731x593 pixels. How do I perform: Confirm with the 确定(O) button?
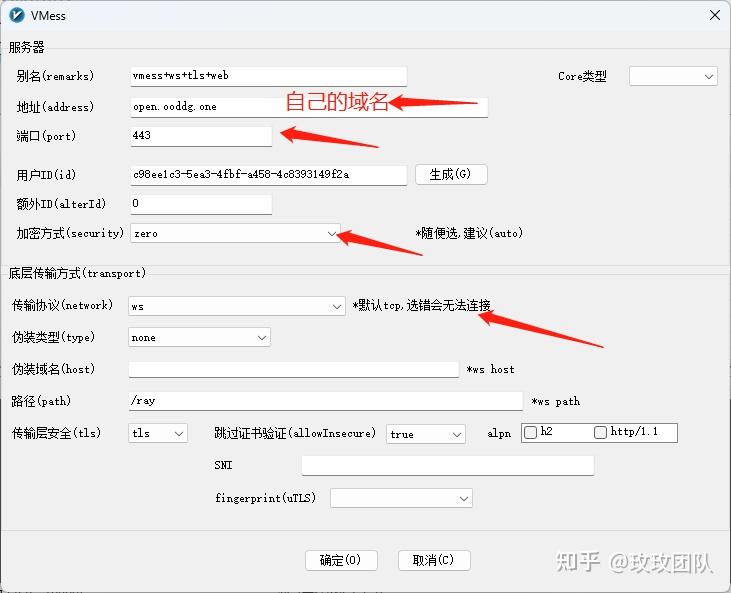(x=341, y=560)
